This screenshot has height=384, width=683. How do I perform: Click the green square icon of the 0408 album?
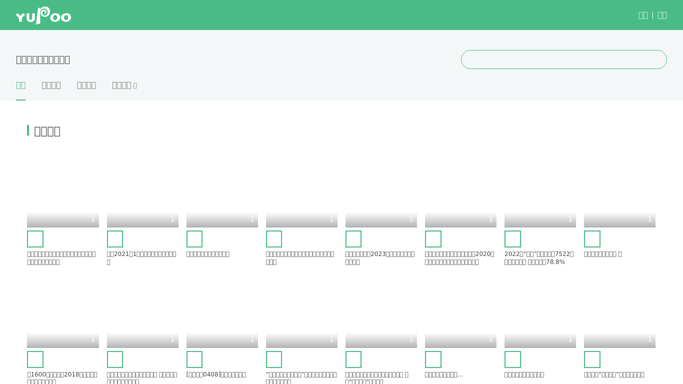[194, 360]
